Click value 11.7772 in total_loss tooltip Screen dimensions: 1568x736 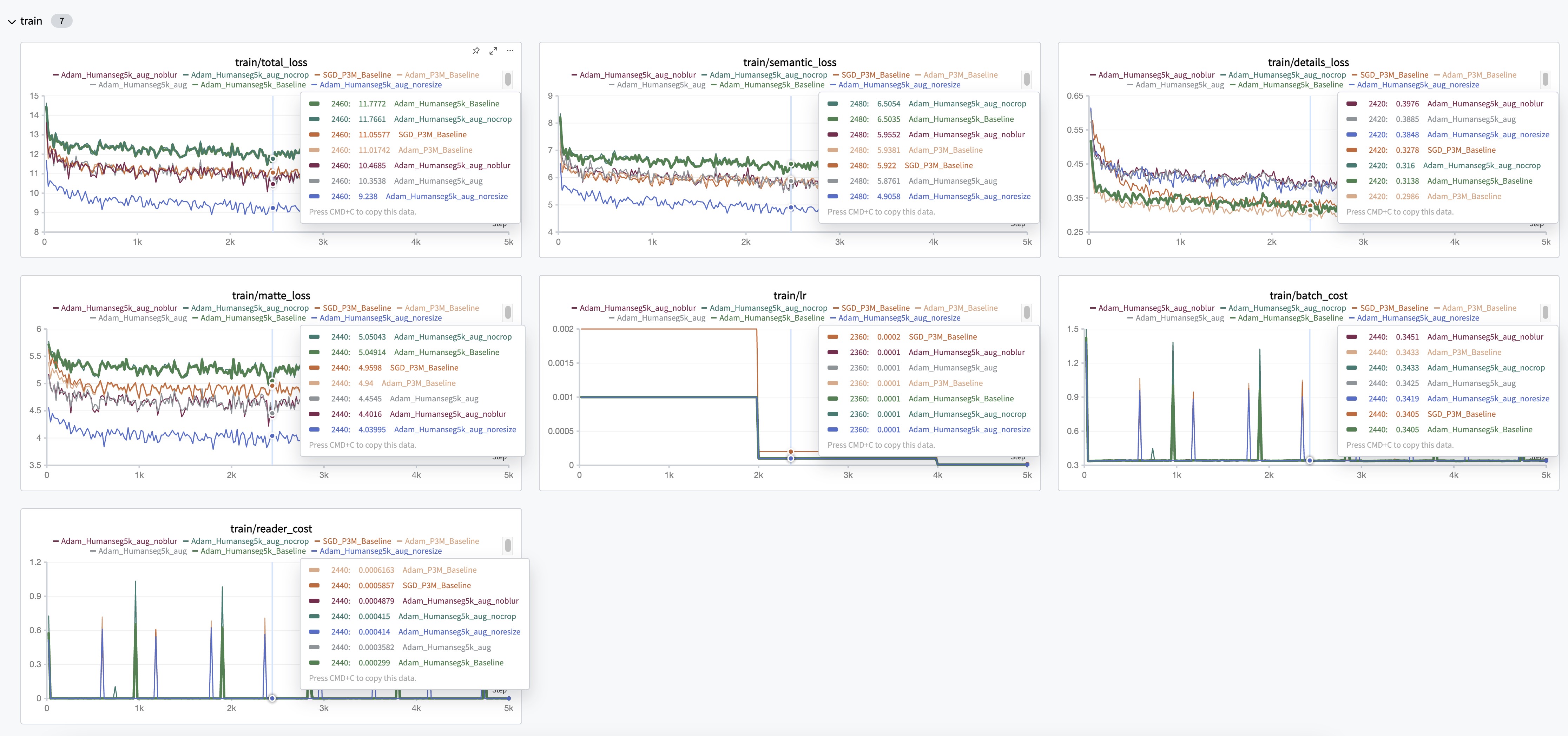point(372,104)
